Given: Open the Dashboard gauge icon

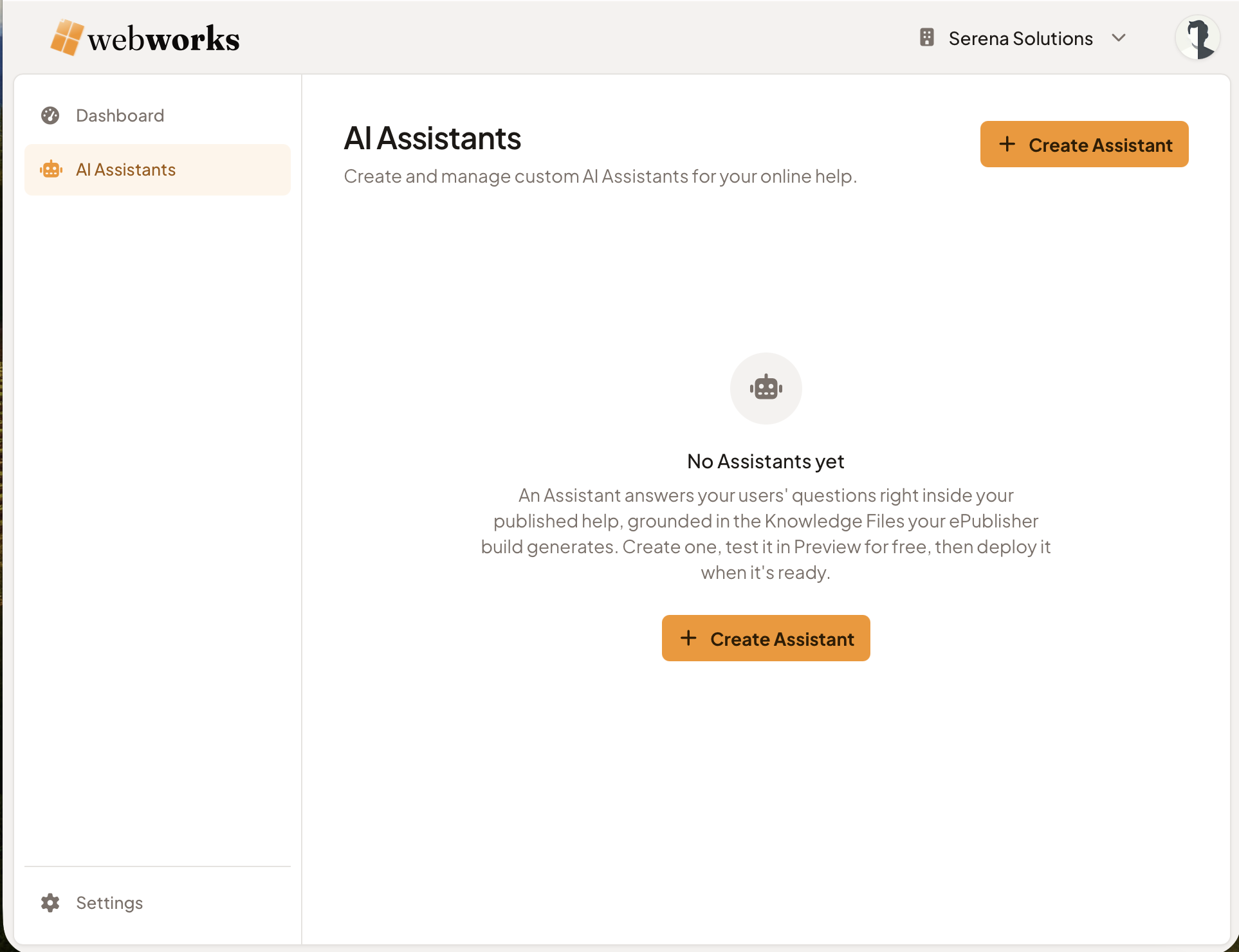Looking at the screenshot, I should tap(50, 116).
